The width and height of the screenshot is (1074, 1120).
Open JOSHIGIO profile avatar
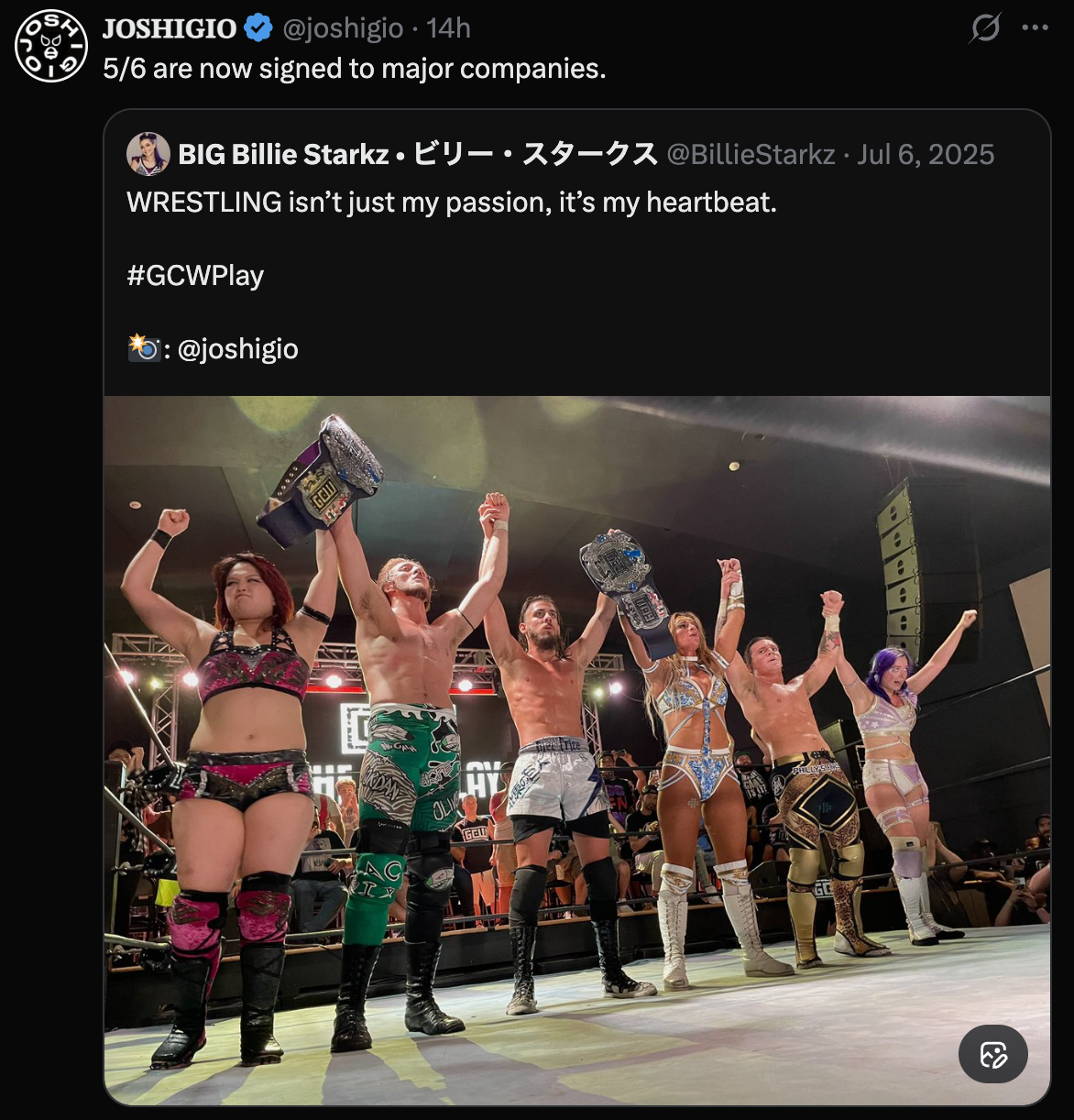[x=51, y=46]
